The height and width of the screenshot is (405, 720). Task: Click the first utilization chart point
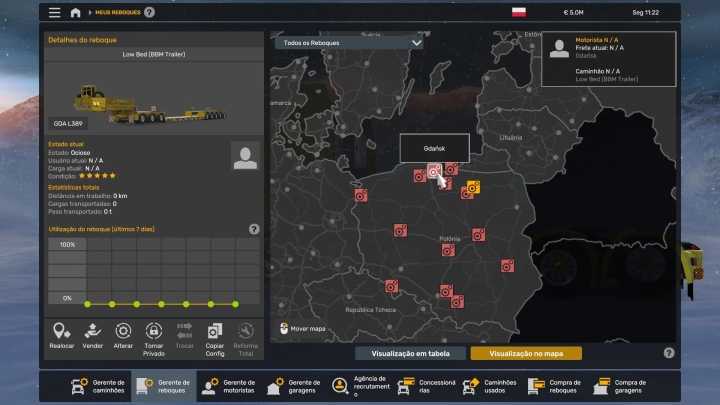point(87,304)
